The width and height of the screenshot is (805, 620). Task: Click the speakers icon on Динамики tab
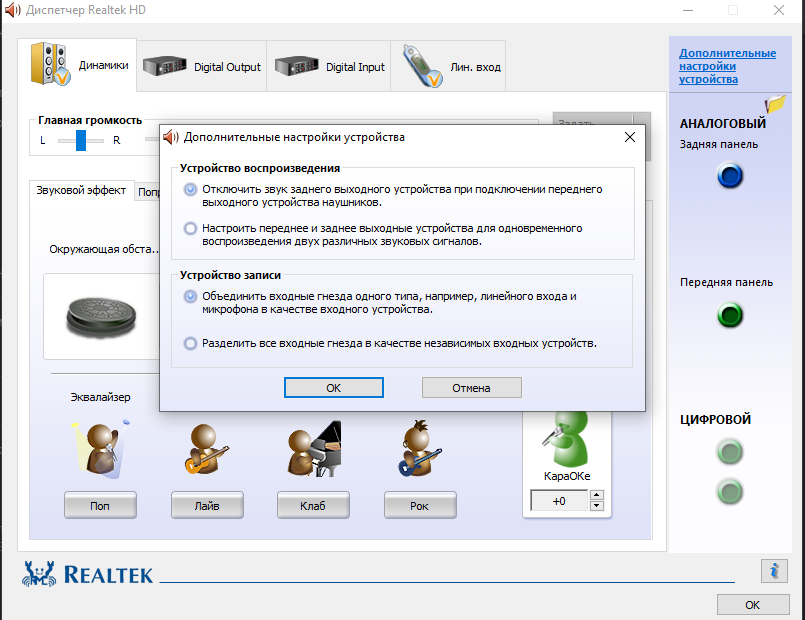(50, 64)
